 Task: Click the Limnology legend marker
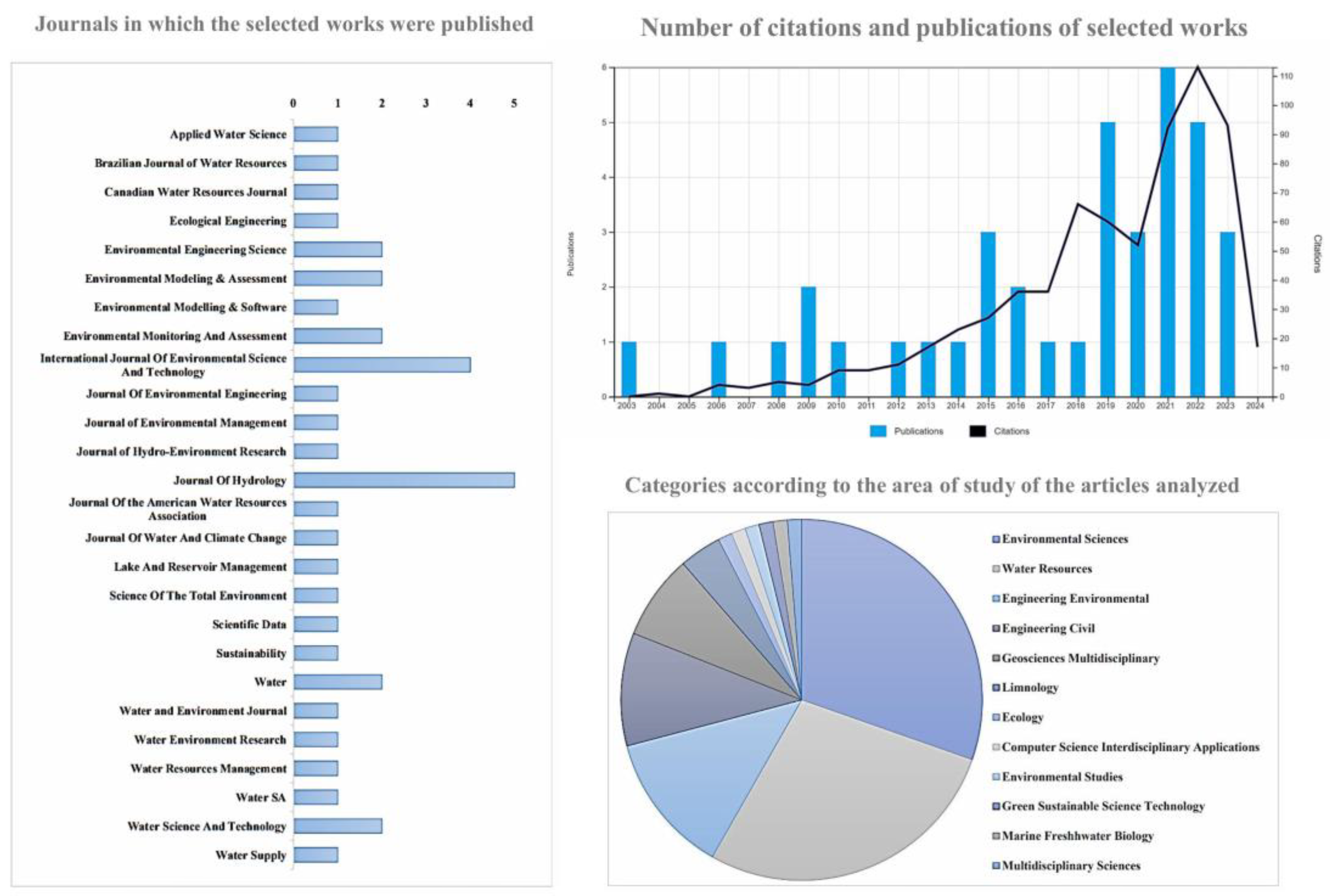[996, 687]
